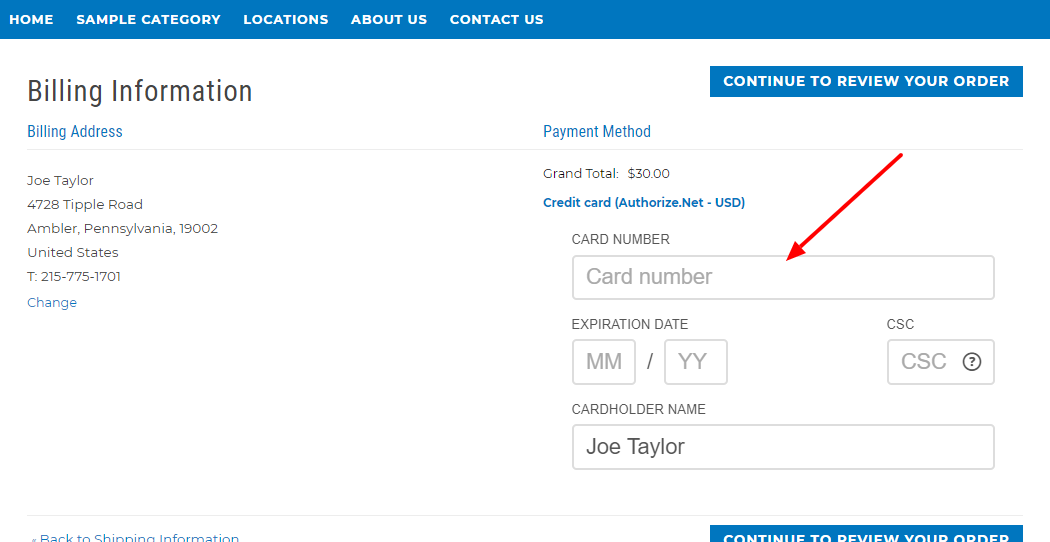Click the Joe Taylor name in billing address

(x=60, y=181)
